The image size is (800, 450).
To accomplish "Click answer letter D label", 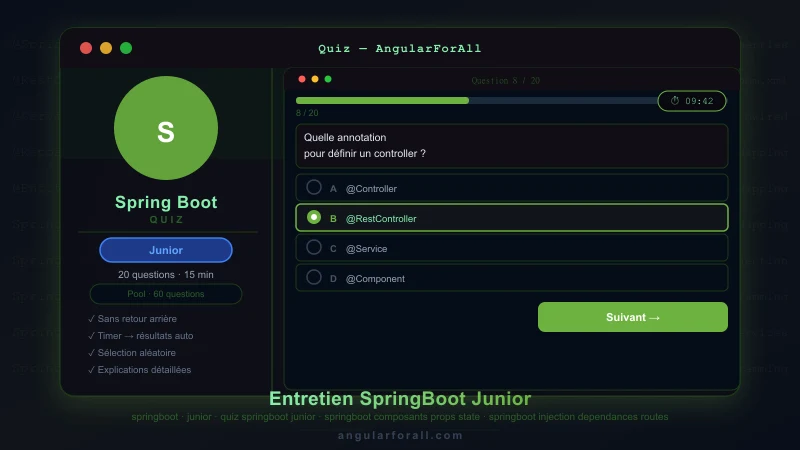I will tap(333, 279).
